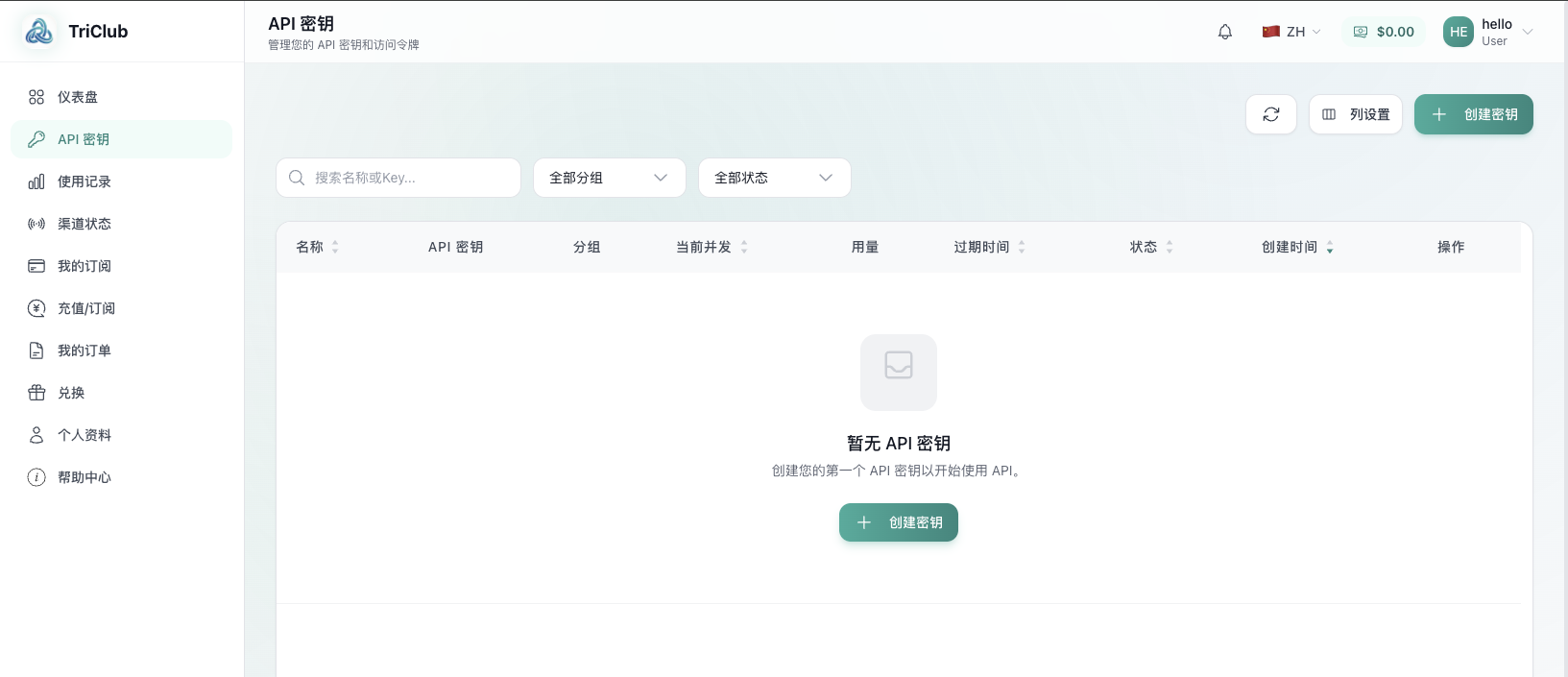Click the 我的订单 document icon
Image resolution: width=1568 pixels, height=677 pixels.
[x=36, y=351]
